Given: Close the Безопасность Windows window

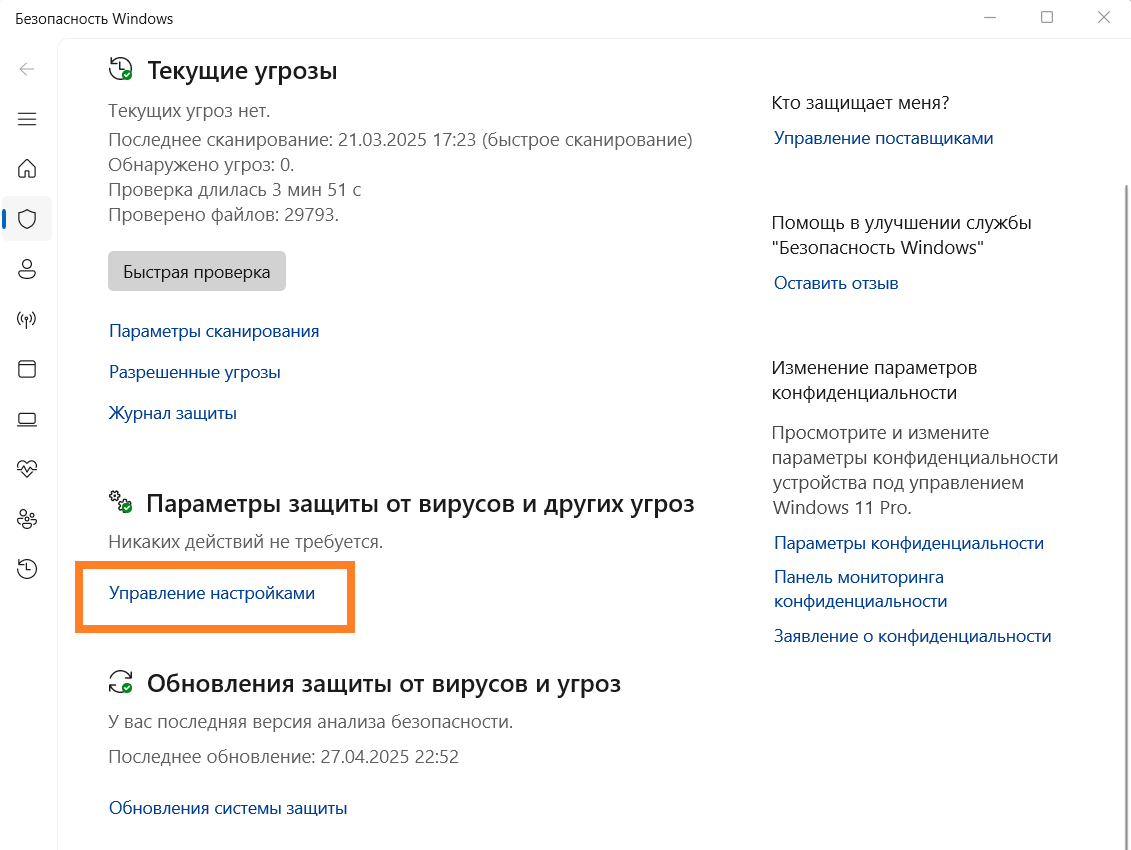Looking at the screenshot, I should point(1104,17).
